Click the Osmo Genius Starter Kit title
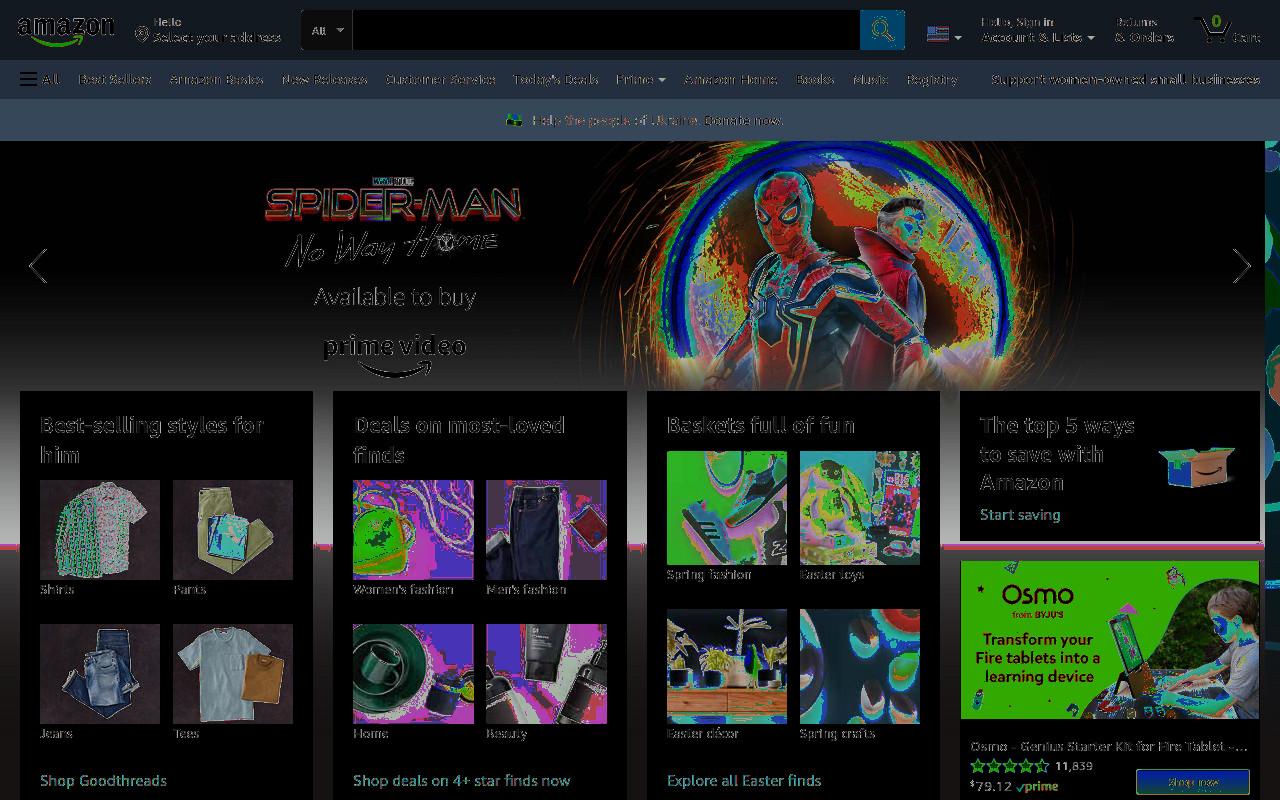1280x800 pixels. click(x=1109, y=746)
